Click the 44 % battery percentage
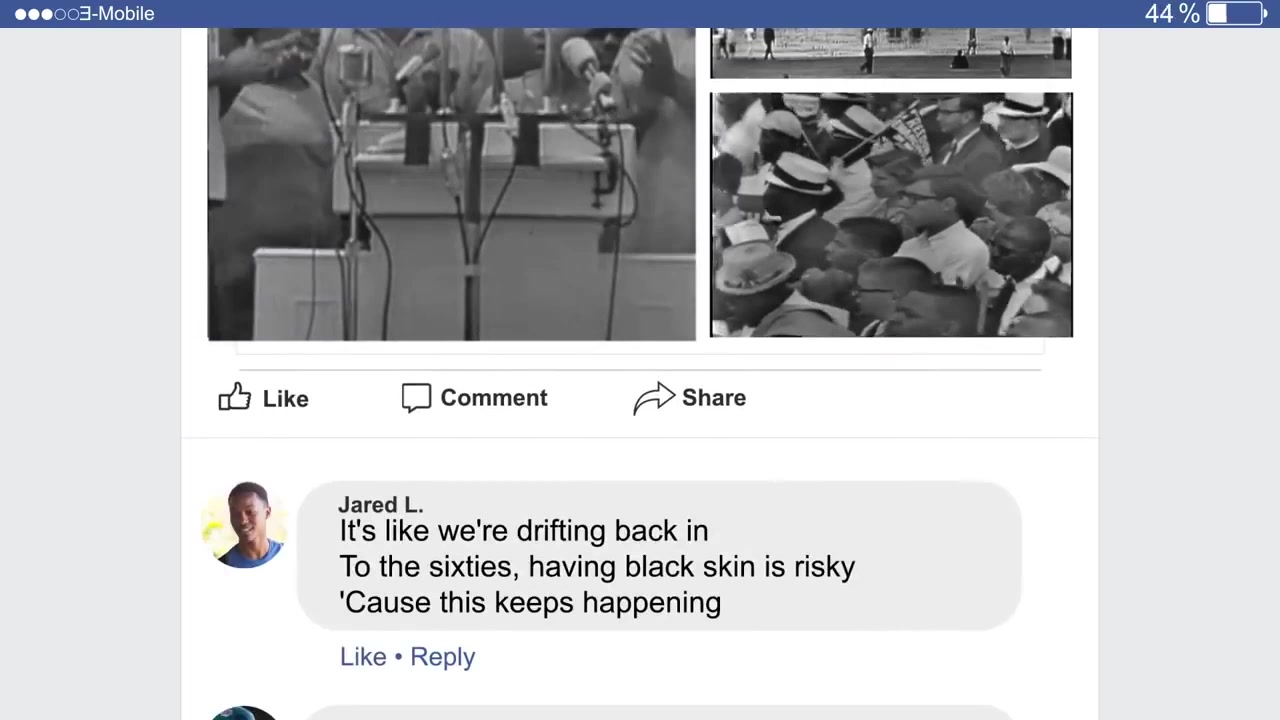The image size is (1280, 720). pos(1172,14)
